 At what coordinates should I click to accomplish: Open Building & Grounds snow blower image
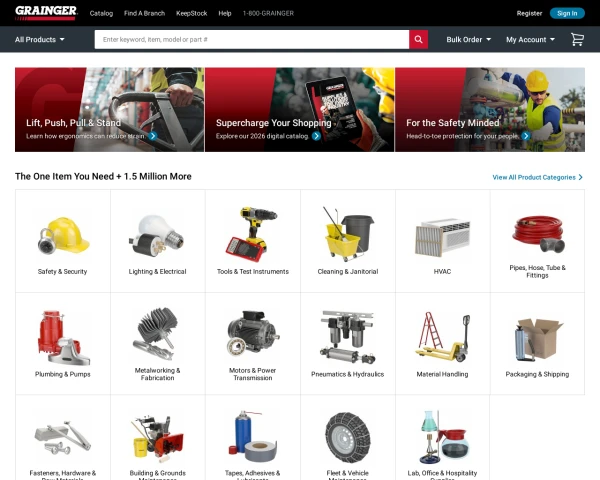coord(157,437)
